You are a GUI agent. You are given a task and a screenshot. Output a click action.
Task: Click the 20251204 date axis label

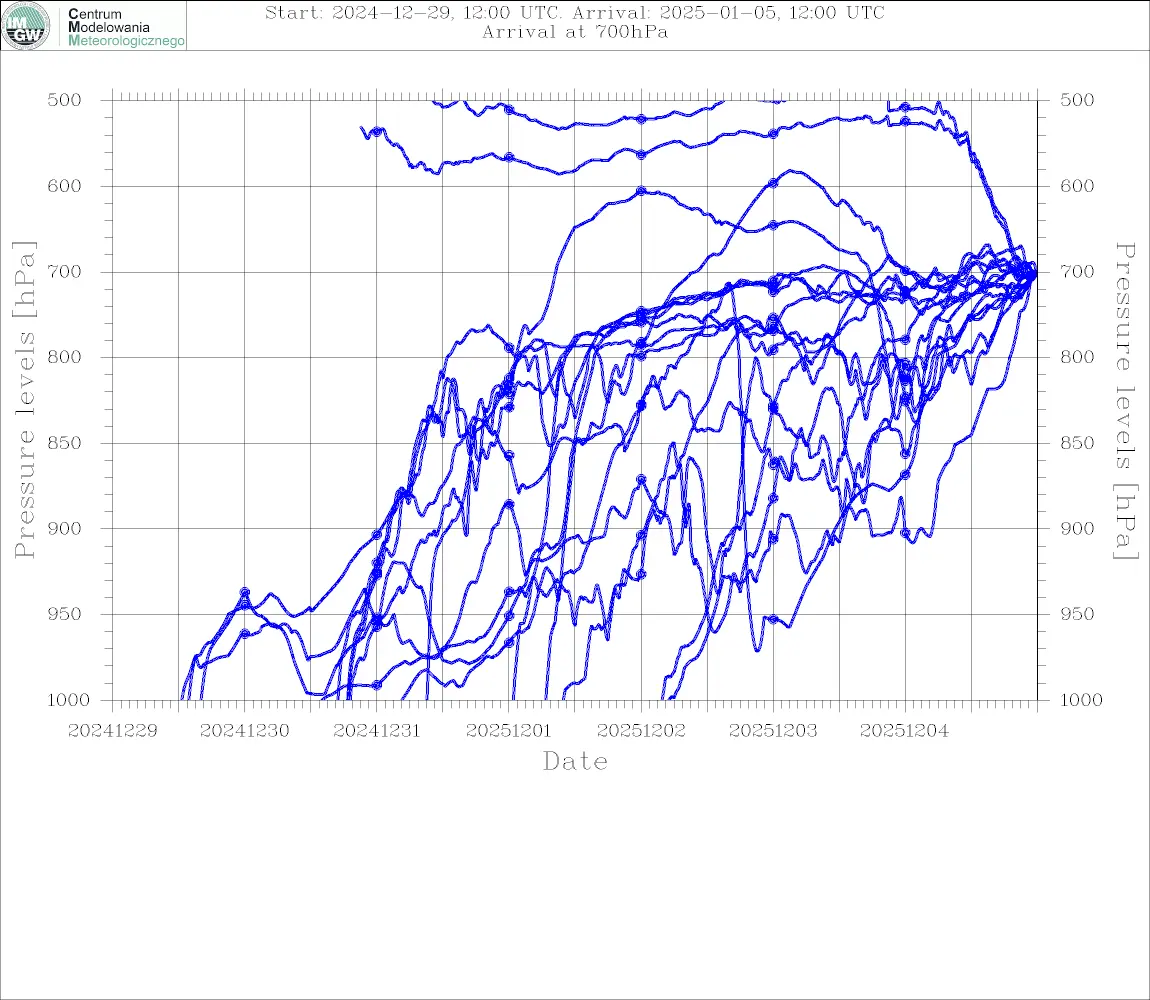click(x=904, y=731)
